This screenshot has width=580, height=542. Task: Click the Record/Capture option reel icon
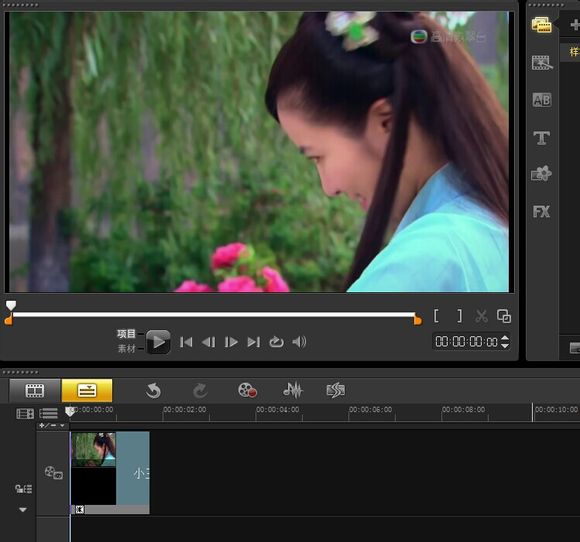tap(247, 390)
